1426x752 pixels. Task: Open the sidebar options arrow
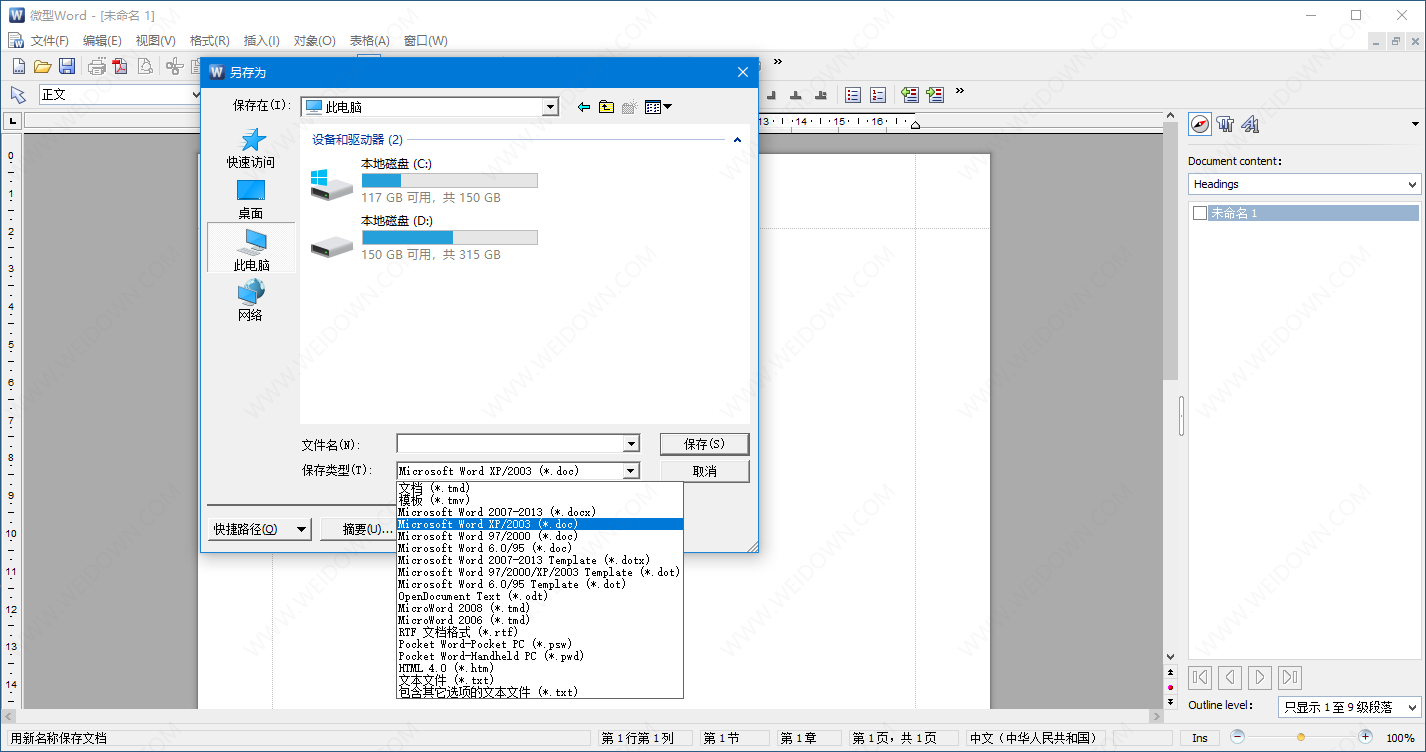tap(1415, 124)
